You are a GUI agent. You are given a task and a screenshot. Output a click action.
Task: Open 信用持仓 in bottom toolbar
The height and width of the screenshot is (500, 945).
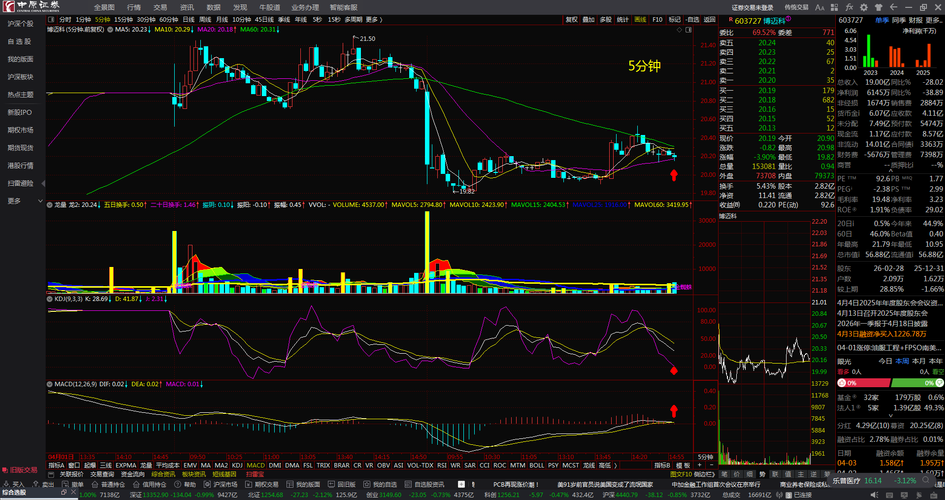[149, 484]
